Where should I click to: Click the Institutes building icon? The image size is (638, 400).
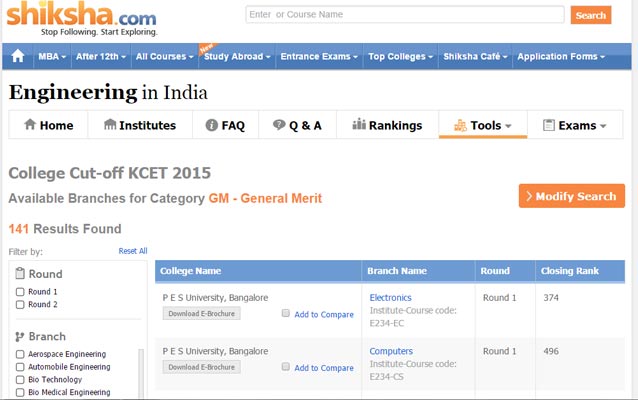click(x=109, y=125)
